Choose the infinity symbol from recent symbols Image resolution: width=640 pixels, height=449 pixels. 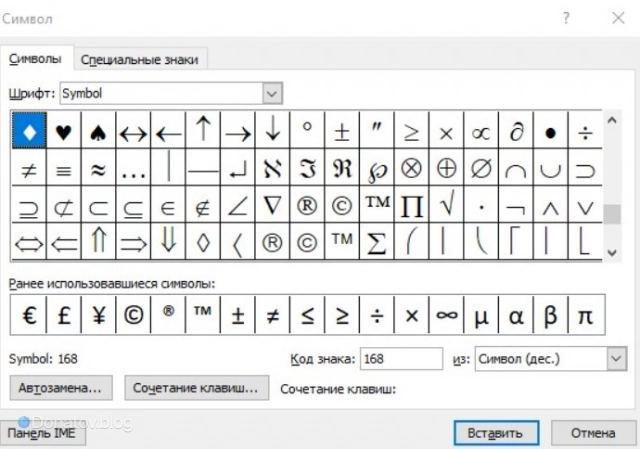point(446,316)
